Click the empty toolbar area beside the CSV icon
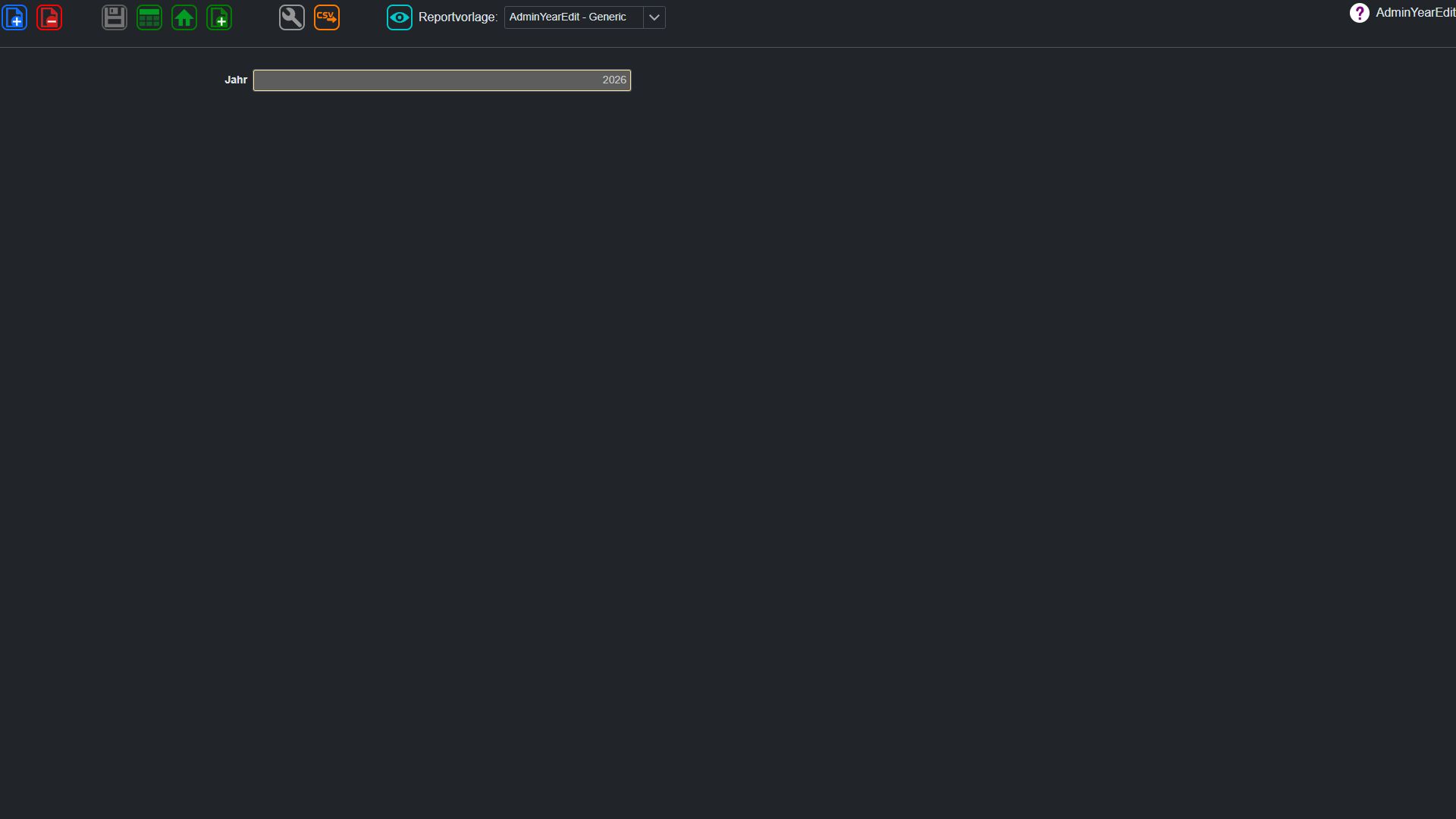The width and height of the screenshot is (1456, 819). coord(362,17)
